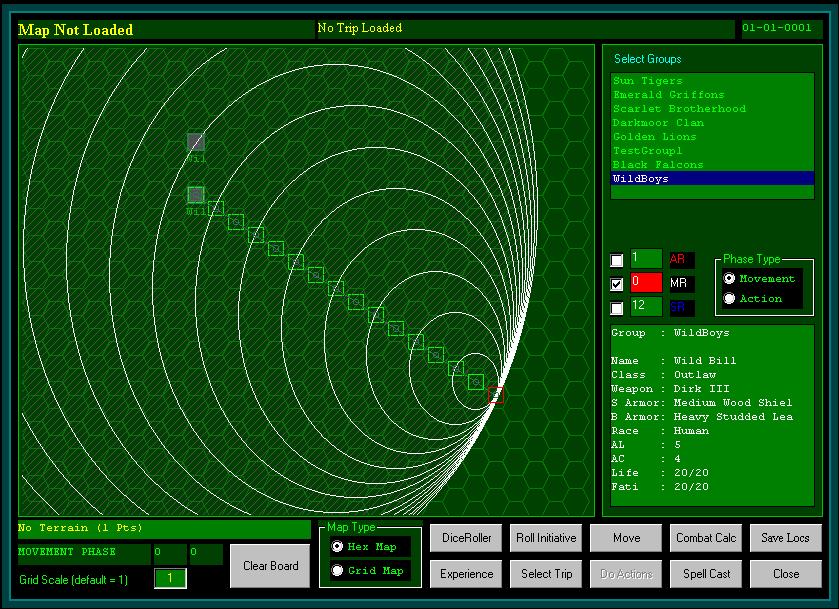839x609 pixels.
Task: Click the red square path end marker
Action: [496, 396]
